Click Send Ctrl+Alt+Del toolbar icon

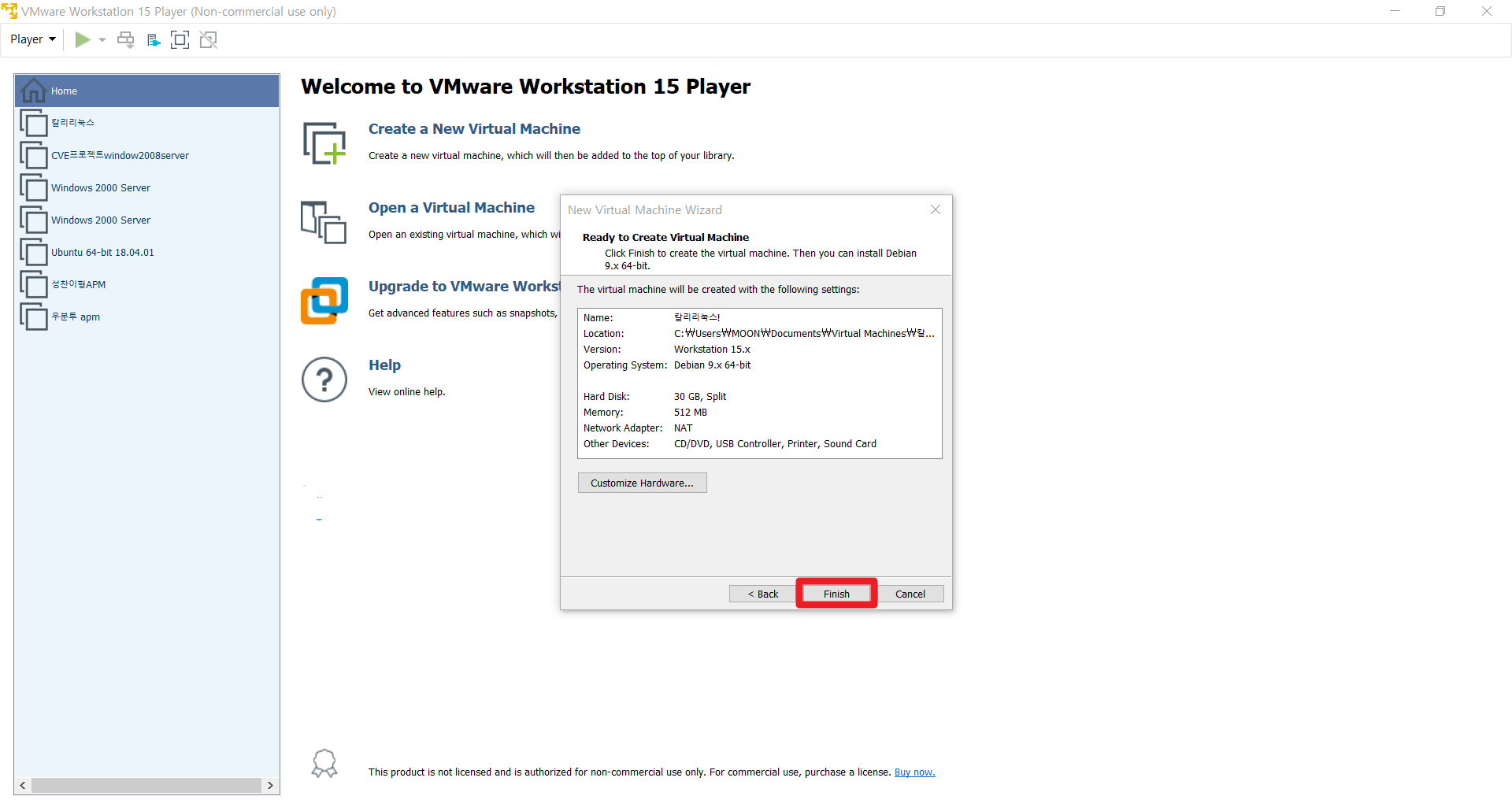pos(126,39)
